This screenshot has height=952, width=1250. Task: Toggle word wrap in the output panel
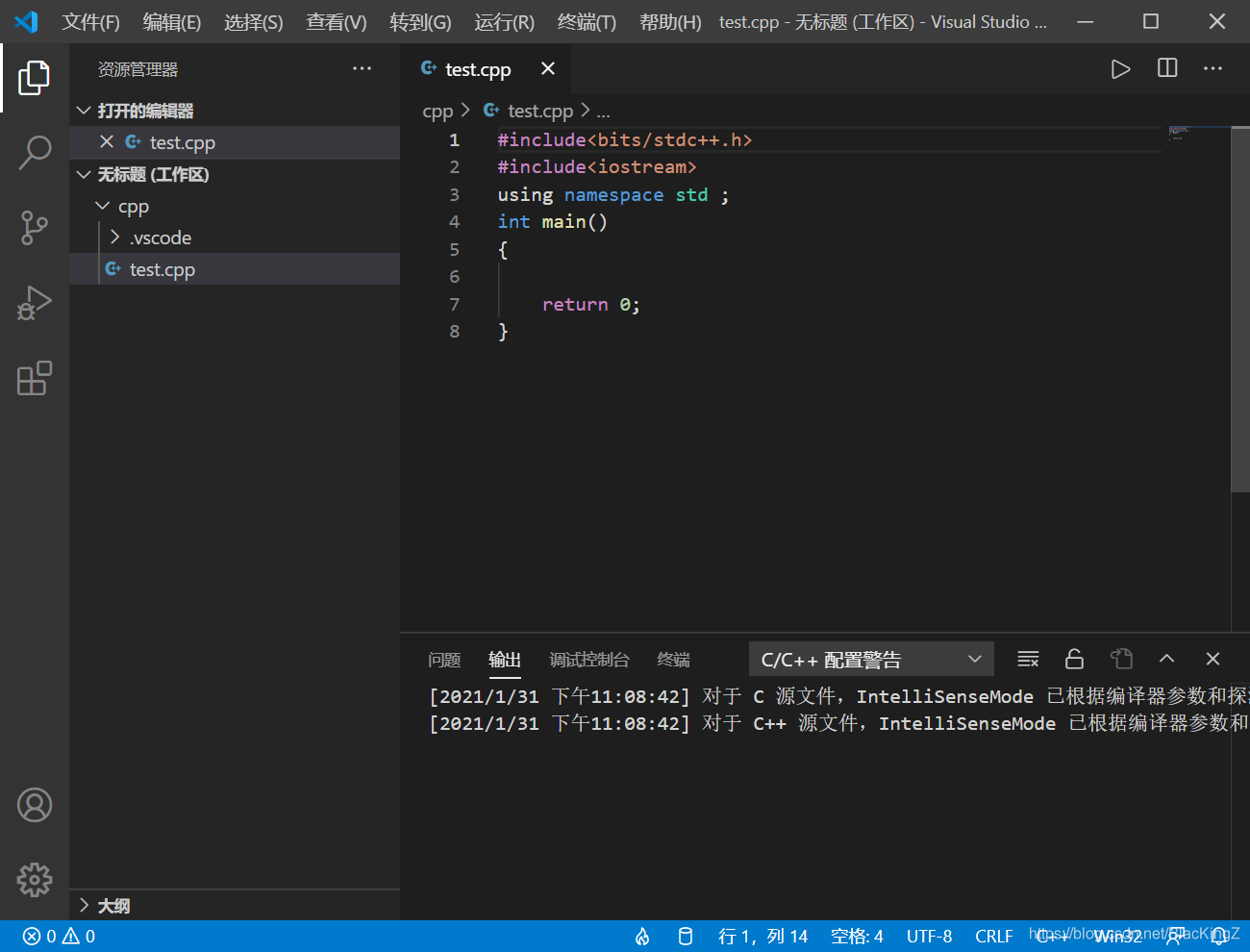1121,659
